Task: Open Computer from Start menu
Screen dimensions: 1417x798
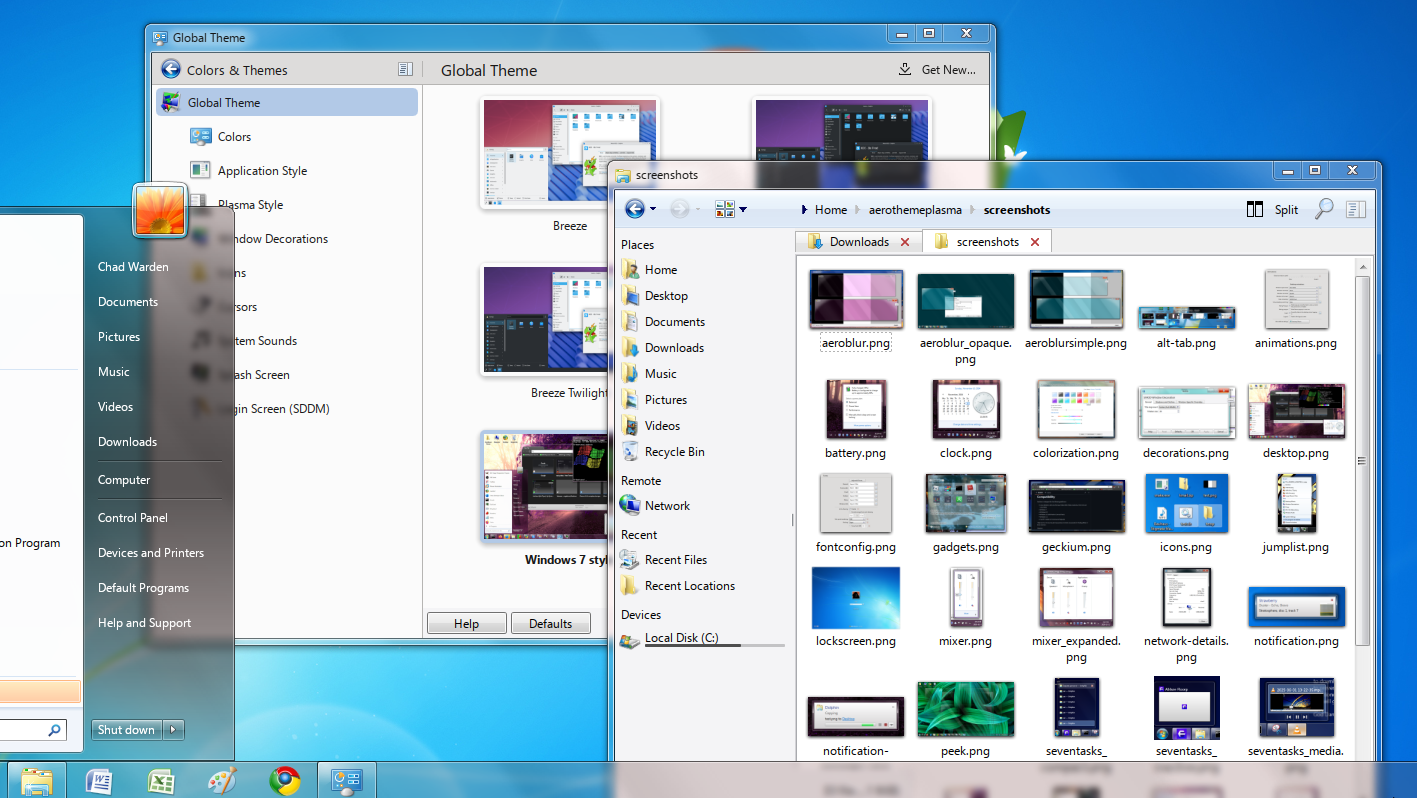Action: point(124,480)
